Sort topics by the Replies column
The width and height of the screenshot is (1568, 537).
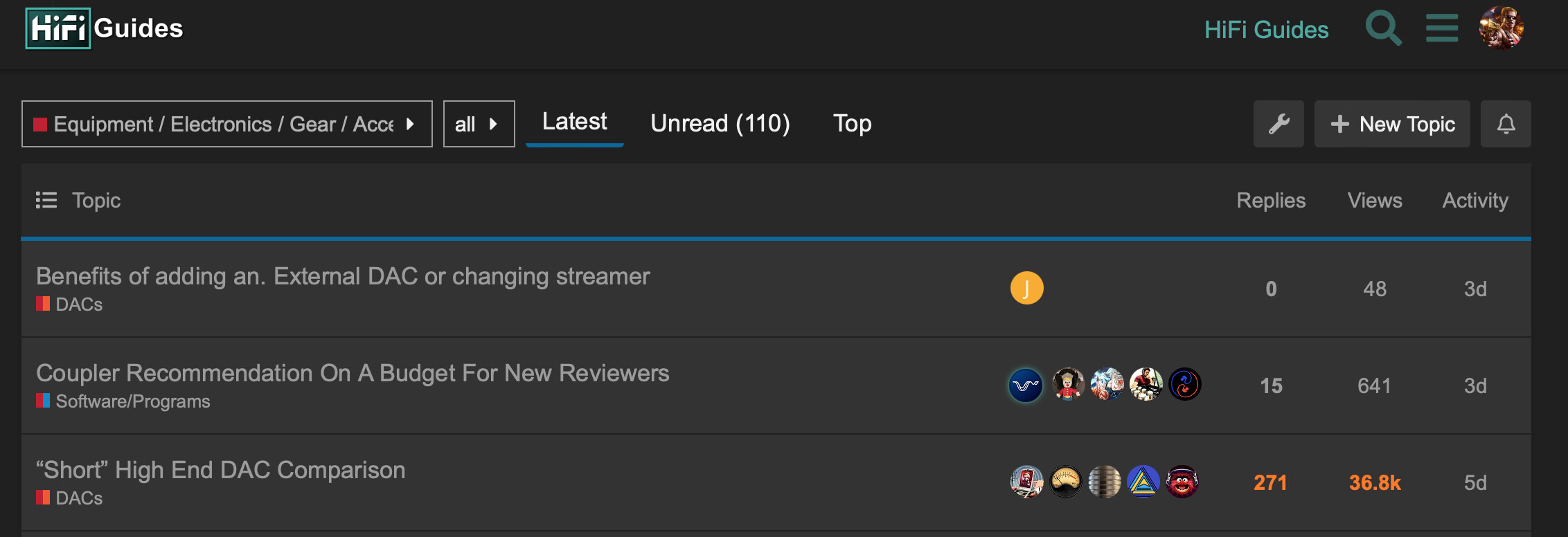pos(1271,201)
